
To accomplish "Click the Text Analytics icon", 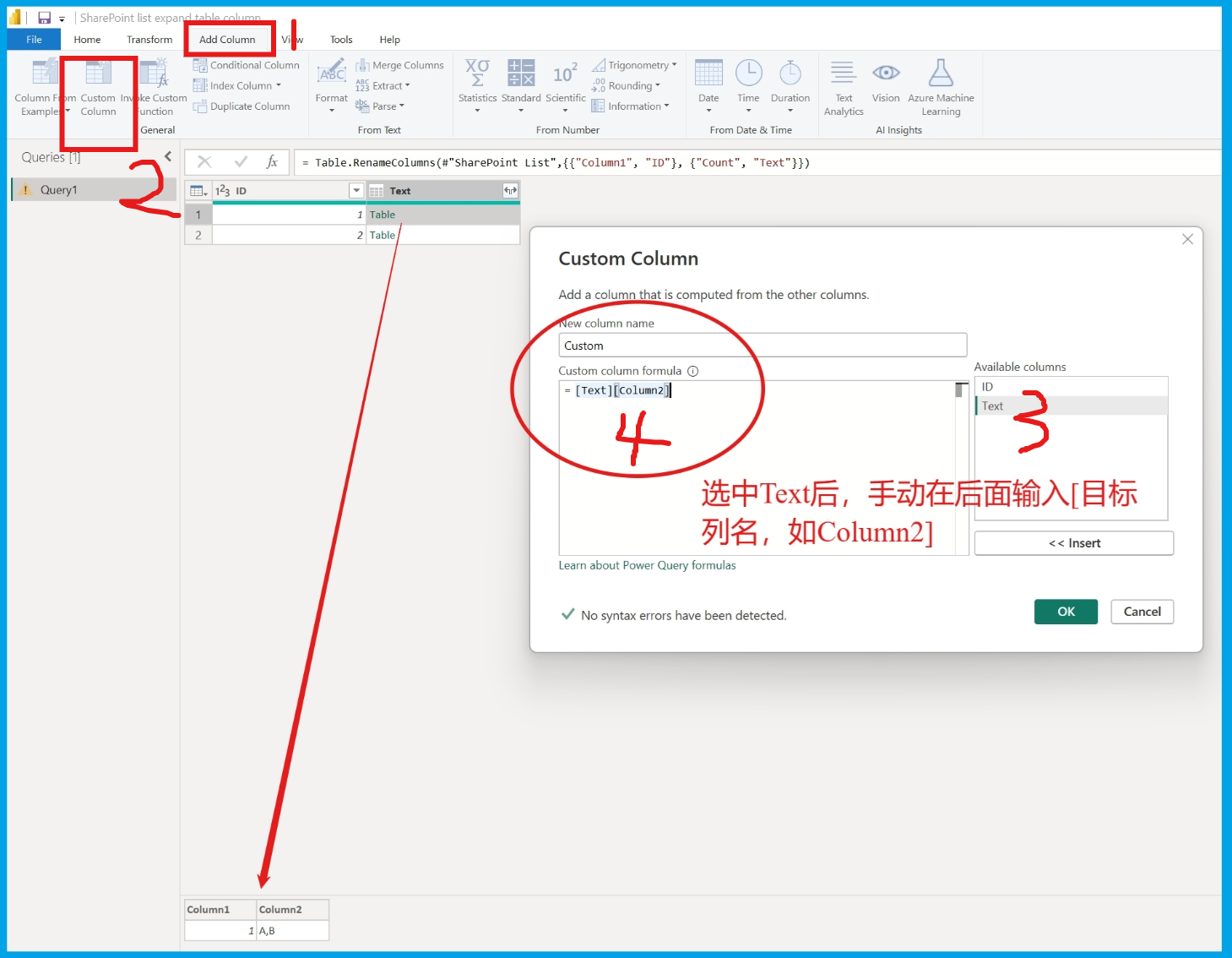I will click(843, 74).
